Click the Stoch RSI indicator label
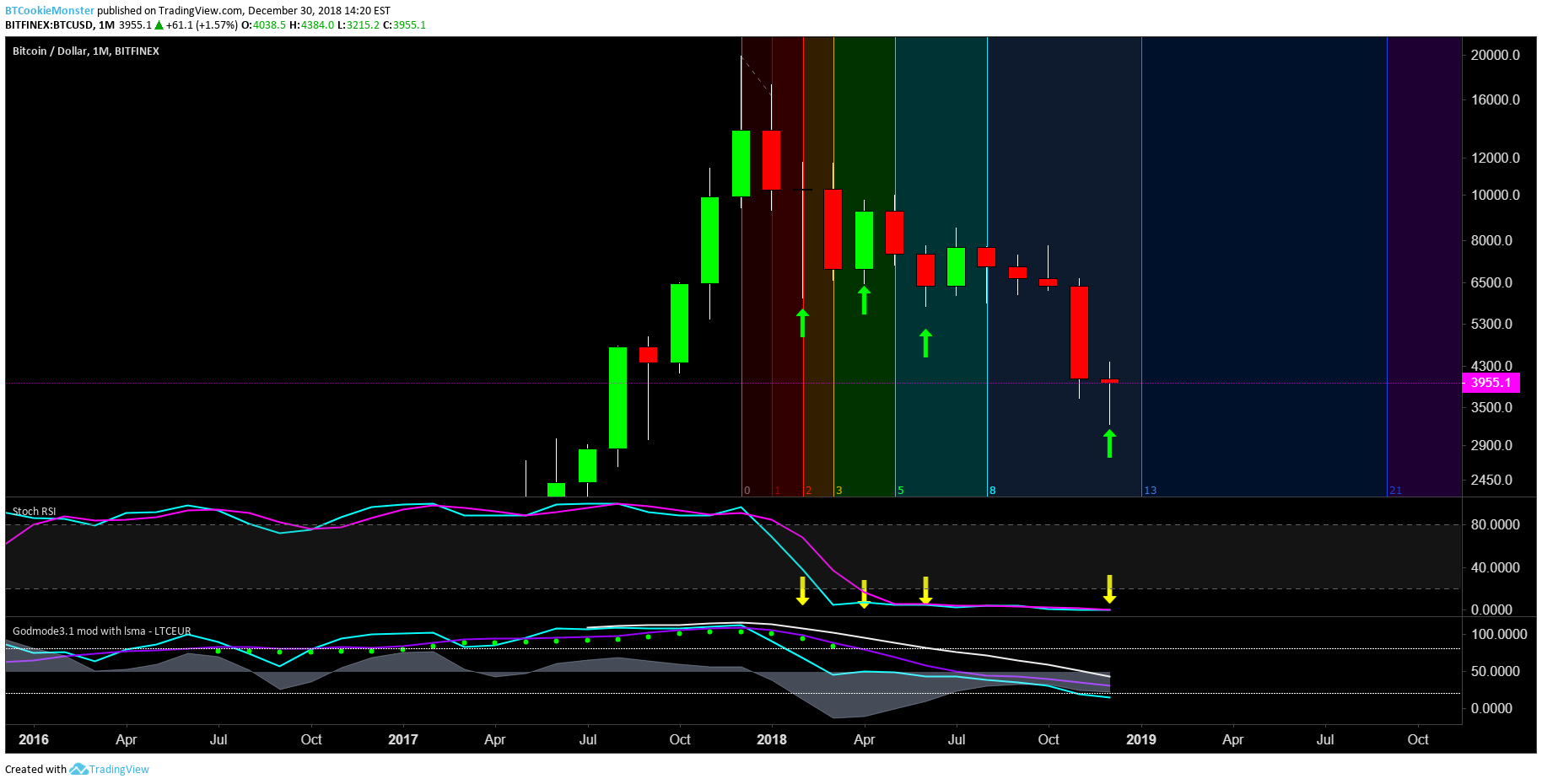This screenshot has width=1542, height=784. pos(35,512)
